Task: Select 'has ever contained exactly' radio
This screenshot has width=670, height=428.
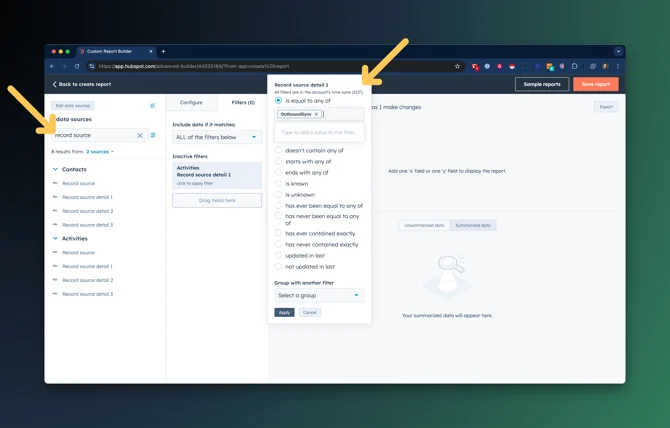Action: 278,234
